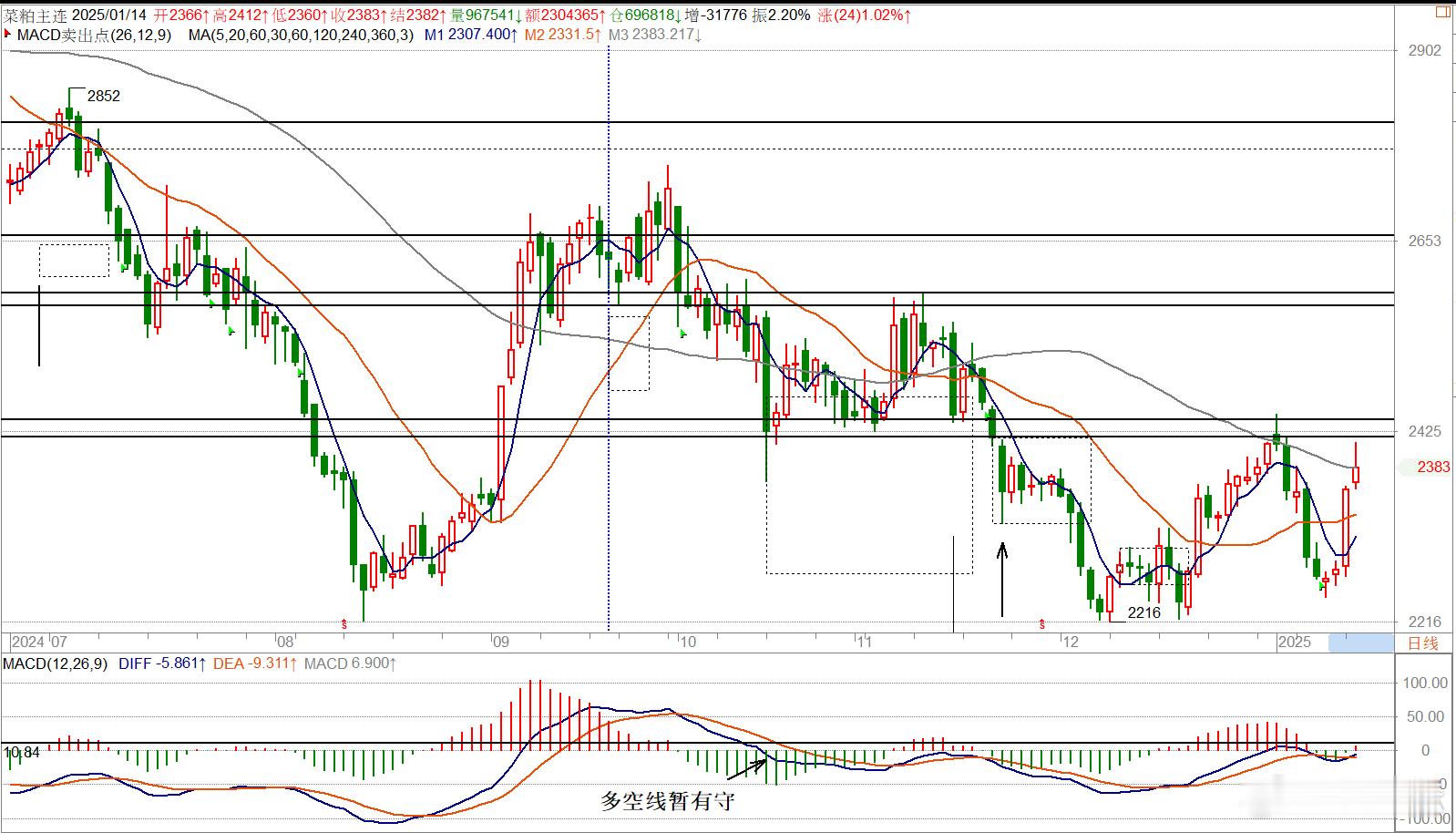Viewport: 1456px width, 833px height.
Task: Click the panel layout icon at top right
Action: click(1443, 13)
